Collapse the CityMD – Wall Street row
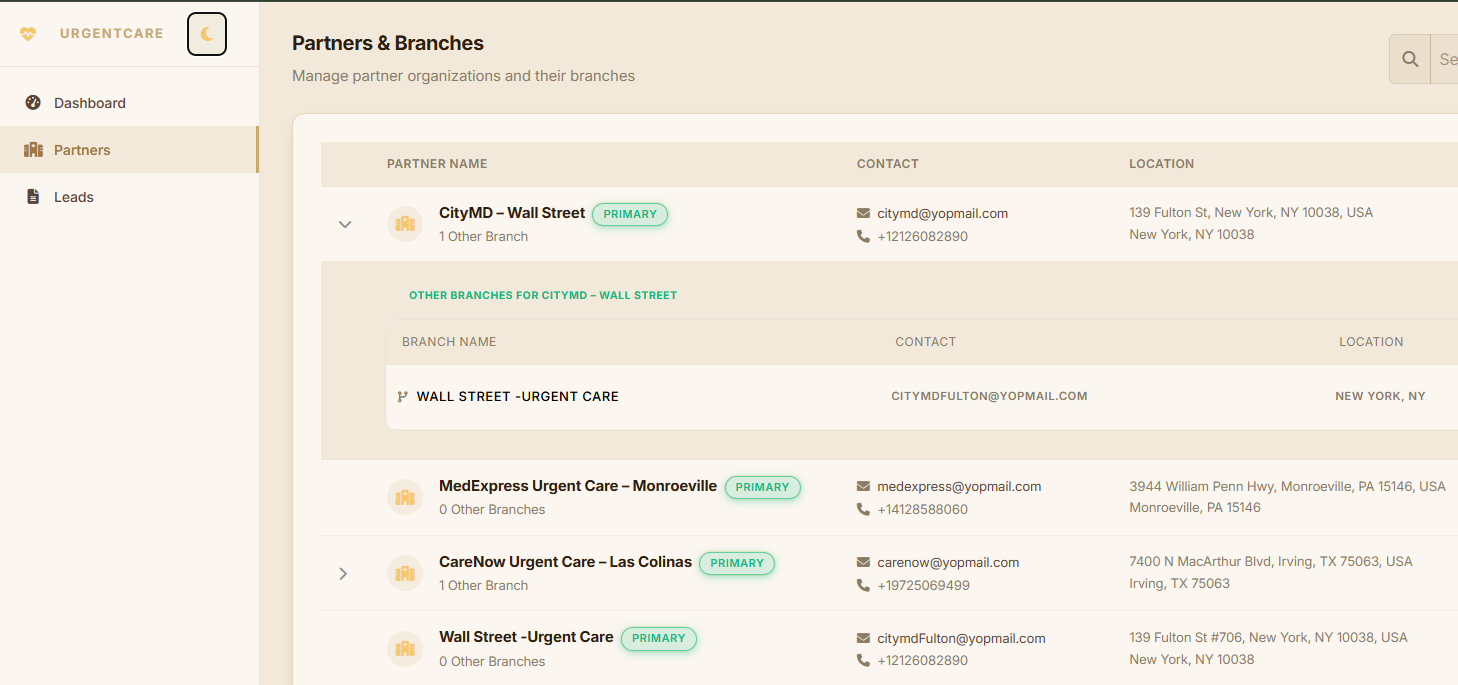Screen dimensions: 1458x685 (x=345, y=225)
